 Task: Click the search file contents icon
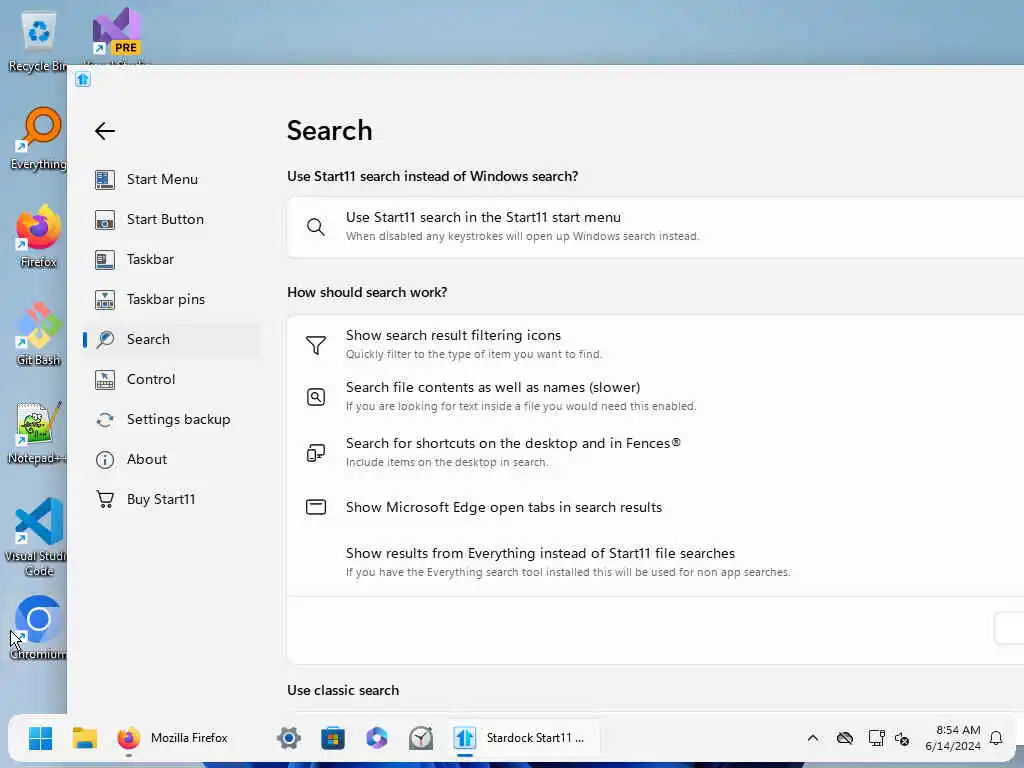click(315, 396)
